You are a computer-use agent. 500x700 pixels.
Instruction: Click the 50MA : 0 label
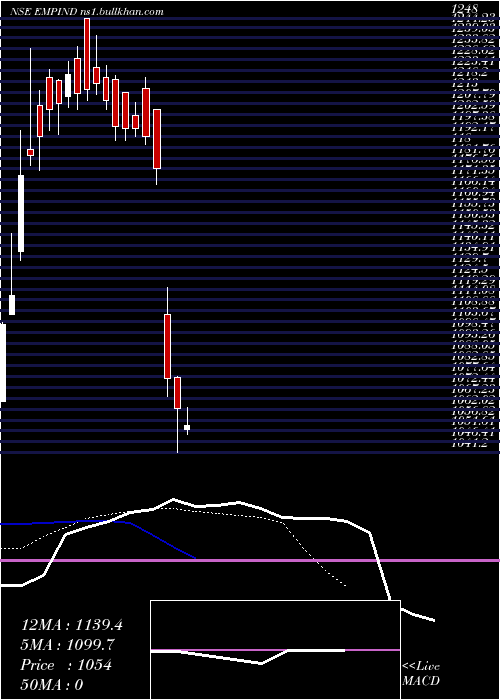click(52, 685)
